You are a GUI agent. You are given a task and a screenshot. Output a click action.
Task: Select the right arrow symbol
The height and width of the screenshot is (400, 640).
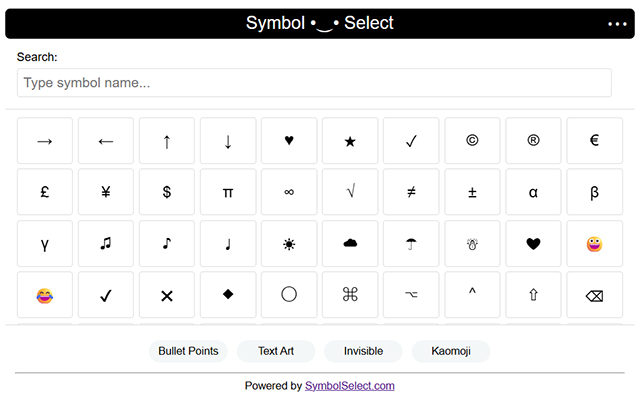[45, 141]
